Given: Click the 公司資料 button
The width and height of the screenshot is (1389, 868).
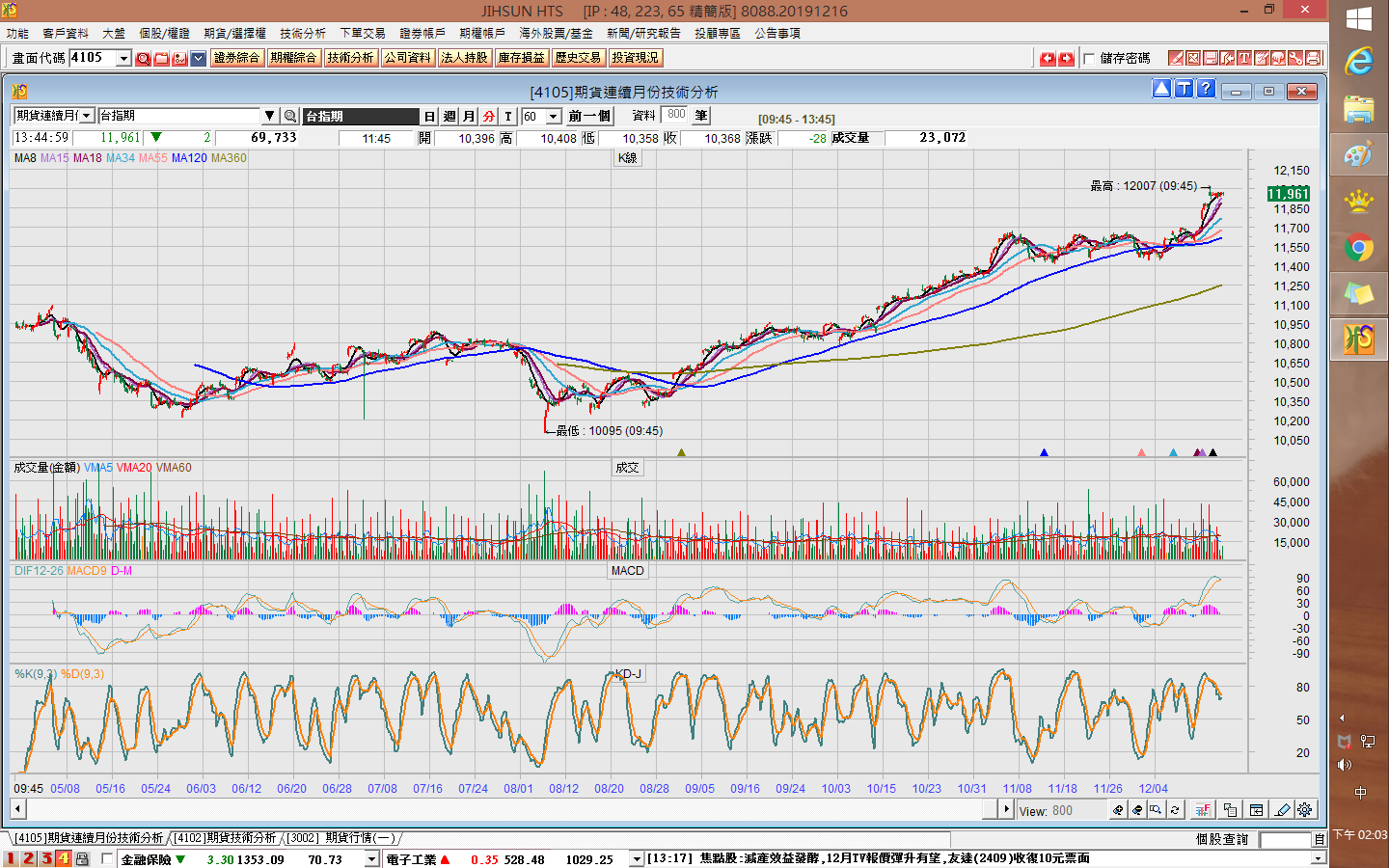Looking at the screenshot, I should tap(407, 58).
